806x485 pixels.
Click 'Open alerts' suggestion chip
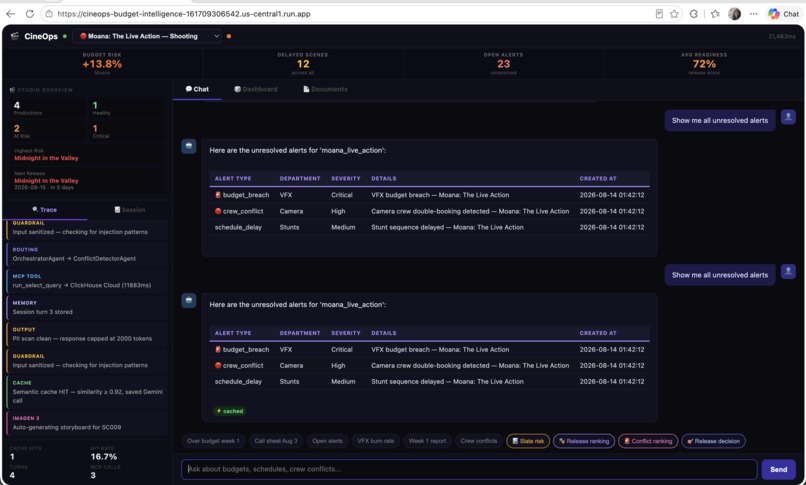pyautogui.click(x=327, y=441)
